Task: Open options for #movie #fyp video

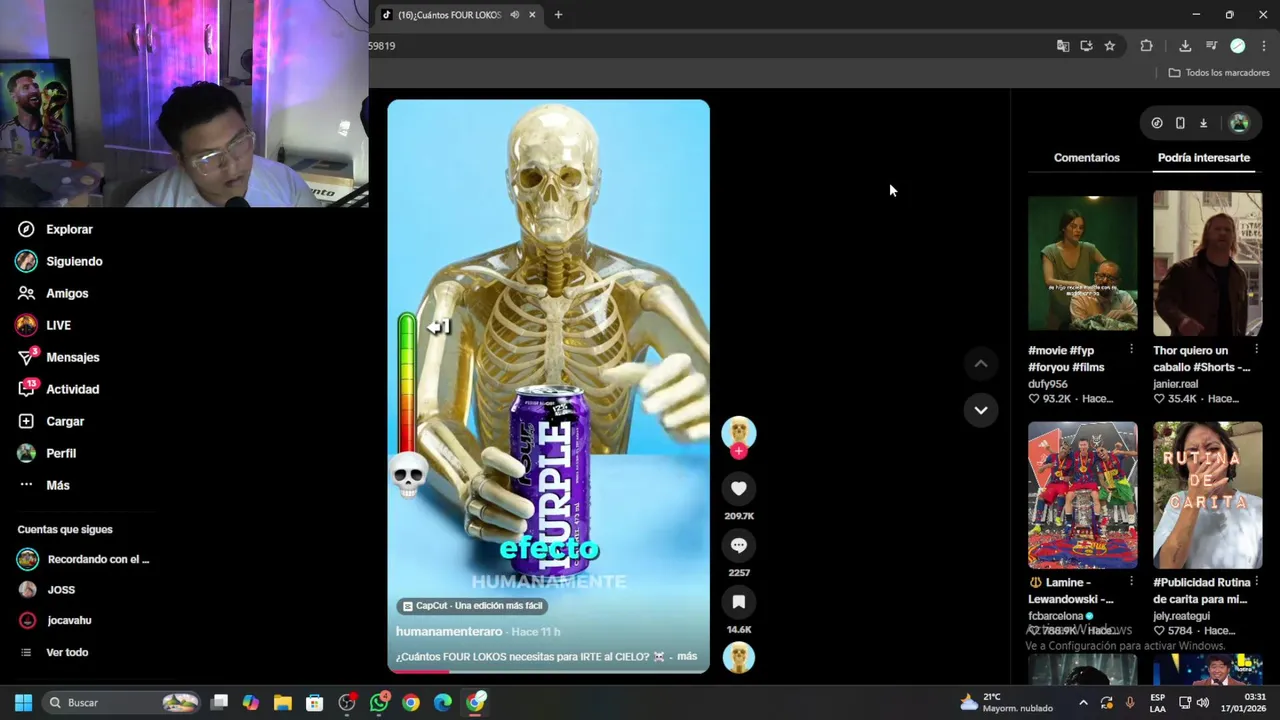Action: point(1131,349)
